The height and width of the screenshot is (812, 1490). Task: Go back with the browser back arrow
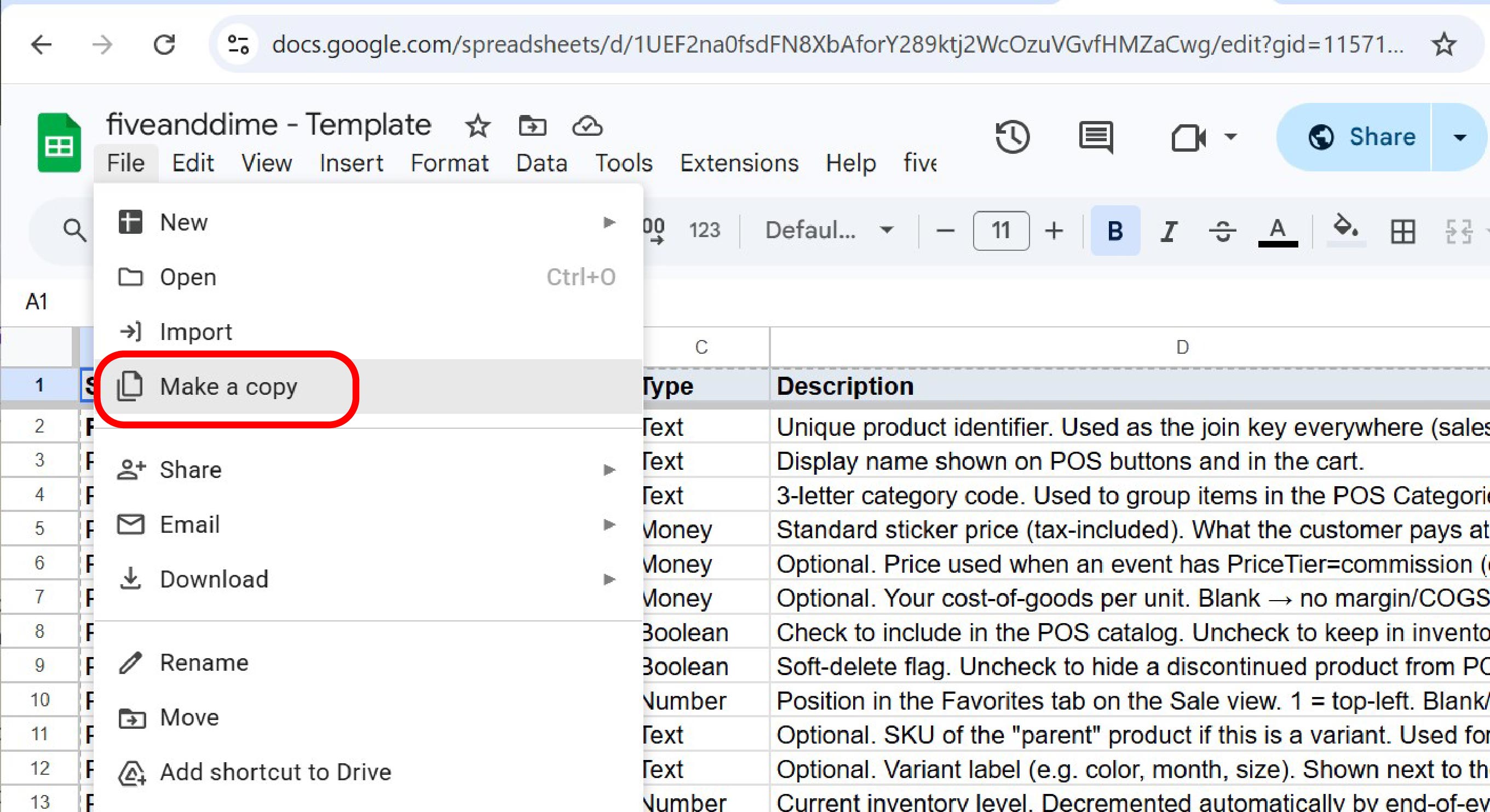point(41,44)
